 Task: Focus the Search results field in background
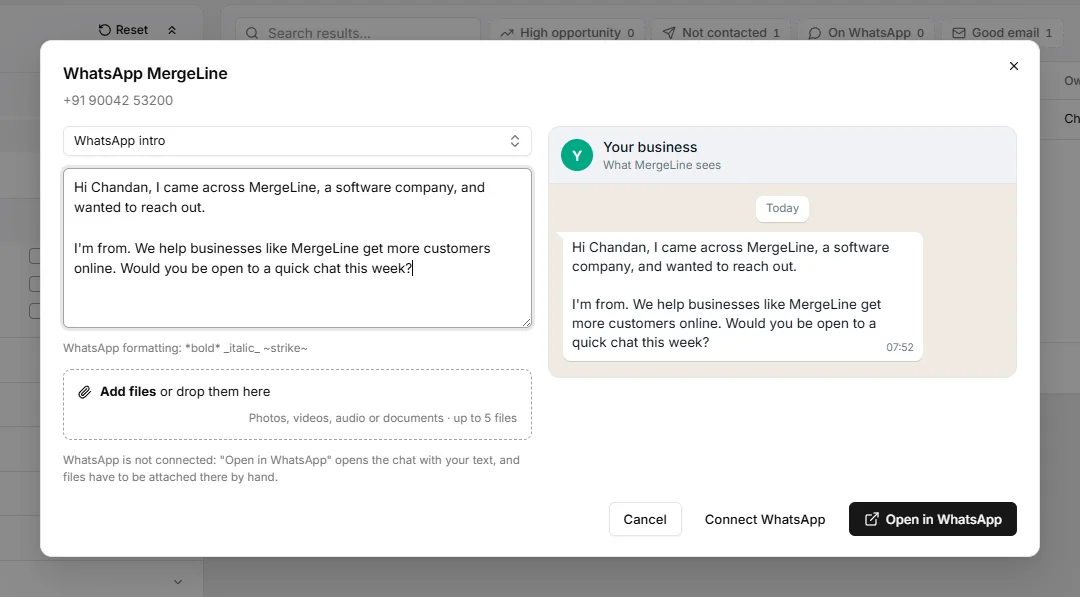click(357, 33)
